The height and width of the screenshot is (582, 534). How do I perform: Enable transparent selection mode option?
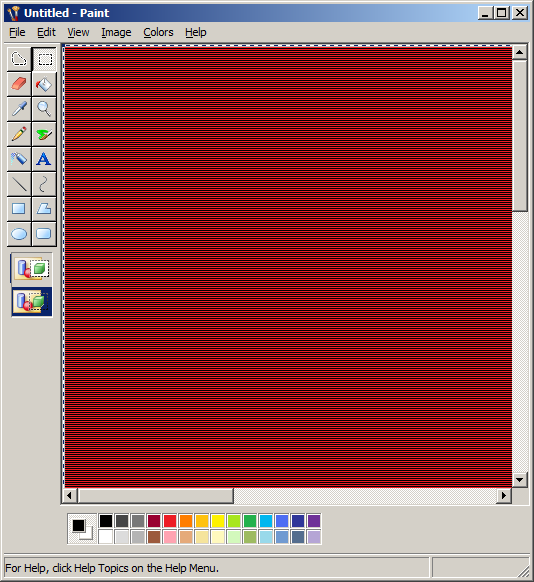point(32,301)
